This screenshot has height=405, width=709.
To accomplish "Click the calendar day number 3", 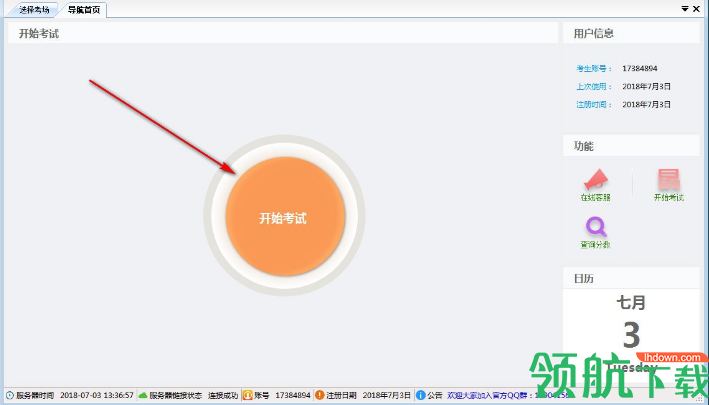I will (x=631, y=335).
